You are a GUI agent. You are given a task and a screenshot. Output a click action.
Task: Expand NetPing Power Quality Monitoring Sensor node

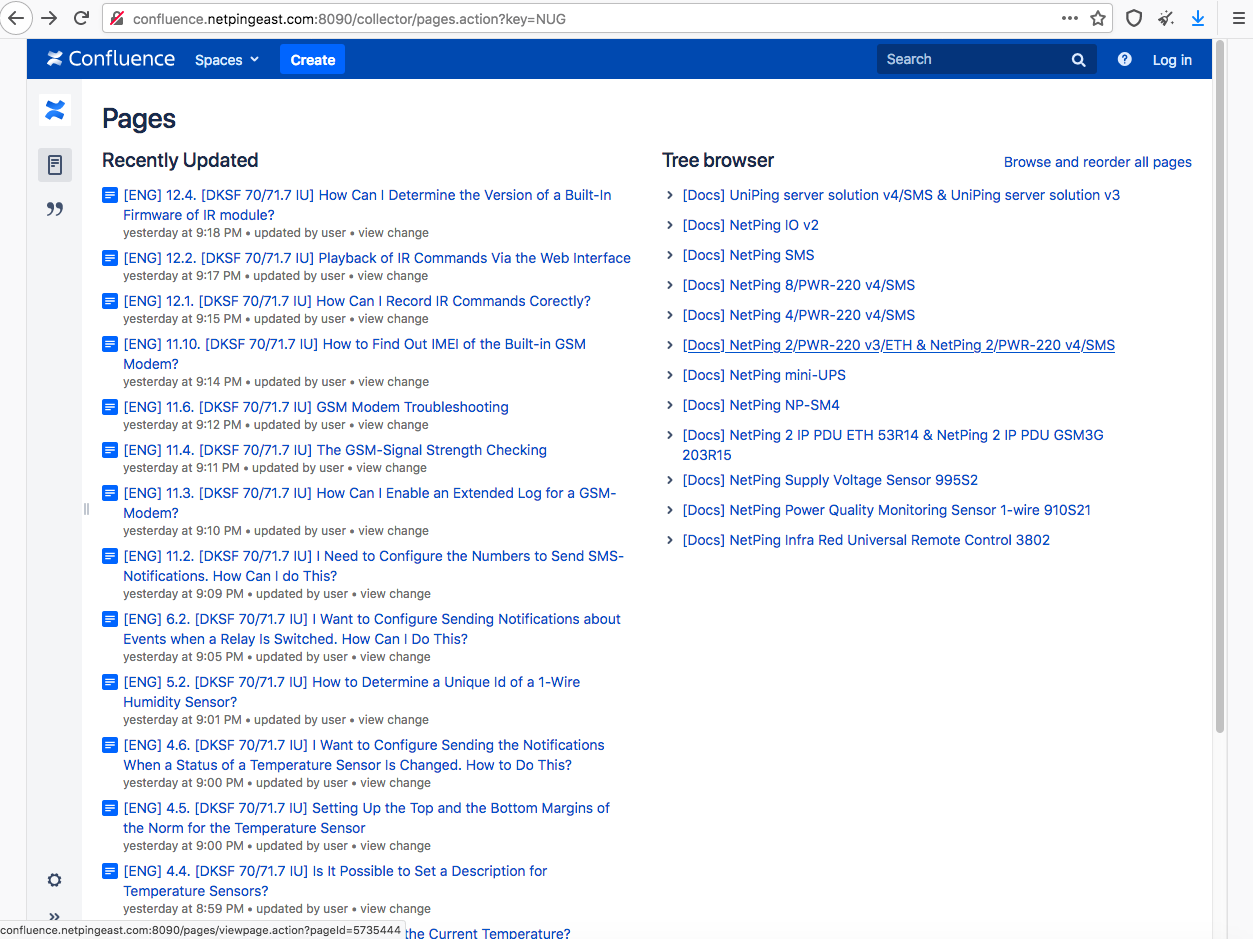coord(670,511)
